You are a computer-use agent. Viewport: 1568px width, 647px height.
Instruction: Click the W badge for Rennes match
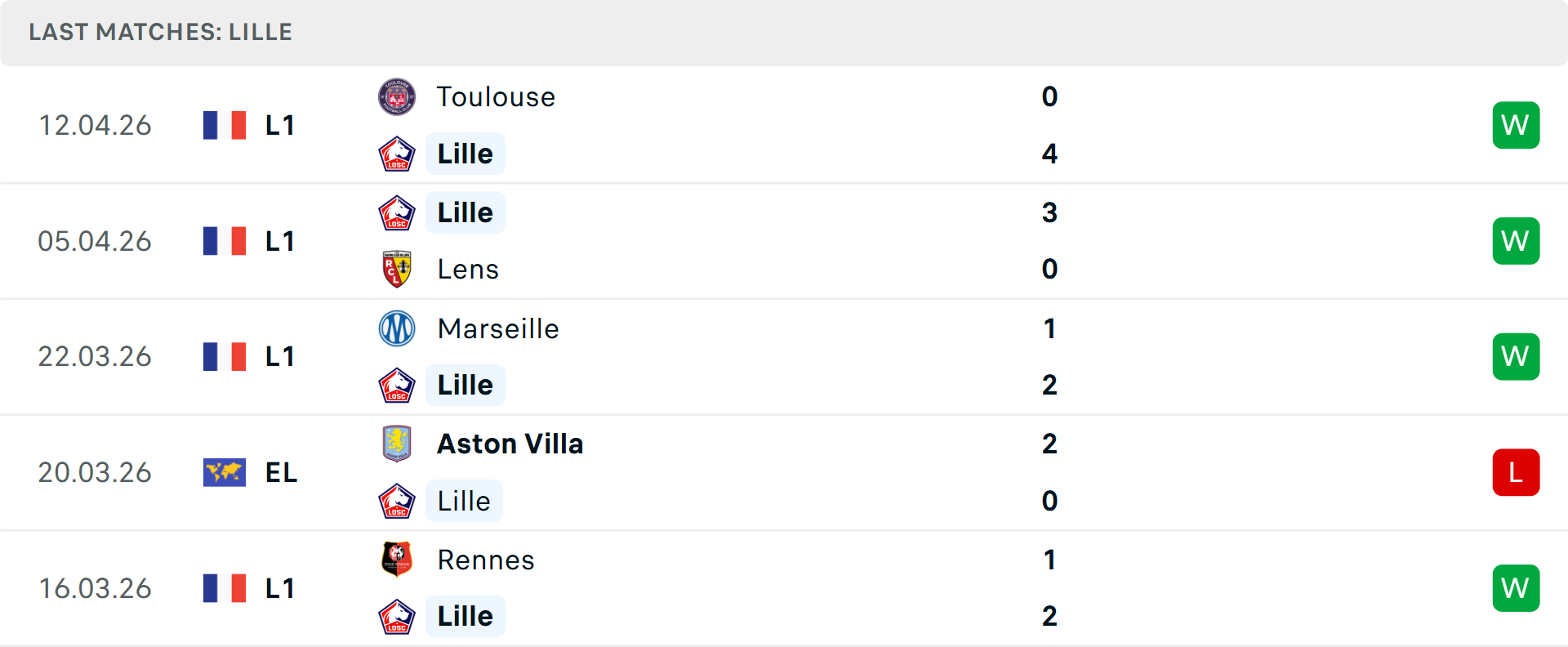tap(1516, 588)
